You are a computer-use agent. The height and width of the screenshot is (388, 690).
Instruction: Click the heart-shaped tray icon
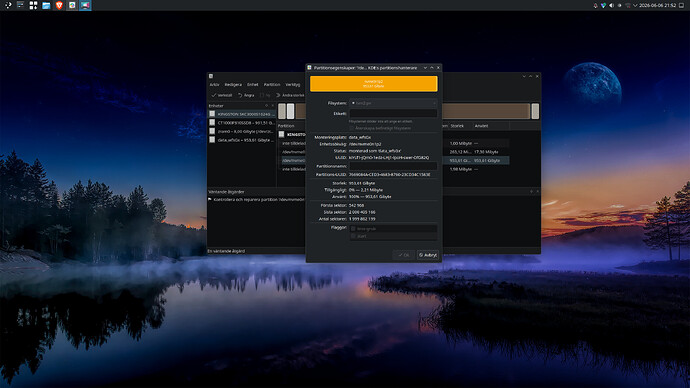[603, 5]
